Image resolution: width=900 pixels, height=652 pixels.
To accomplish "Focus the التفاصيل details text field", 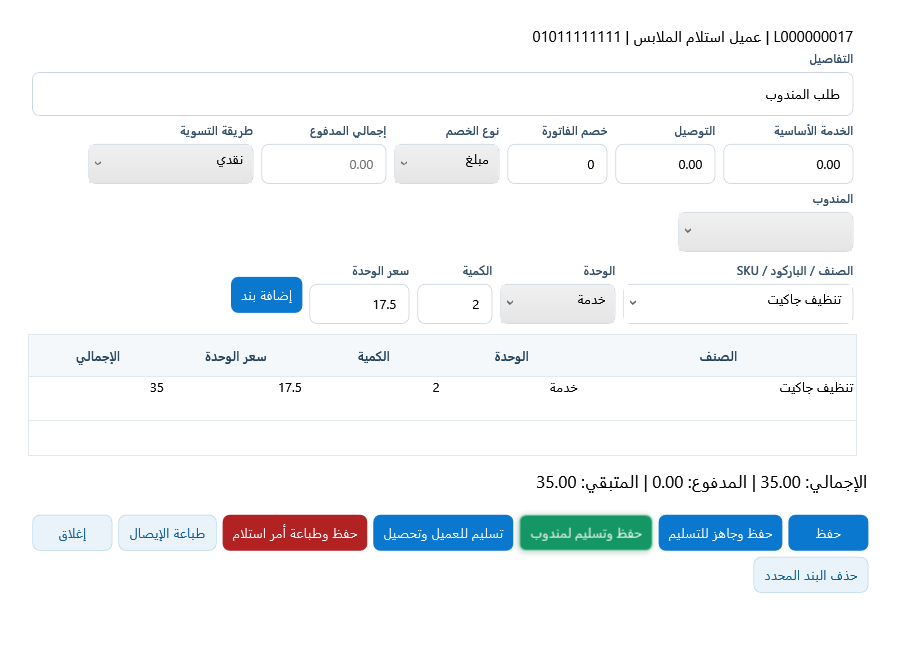I will 443,94.
